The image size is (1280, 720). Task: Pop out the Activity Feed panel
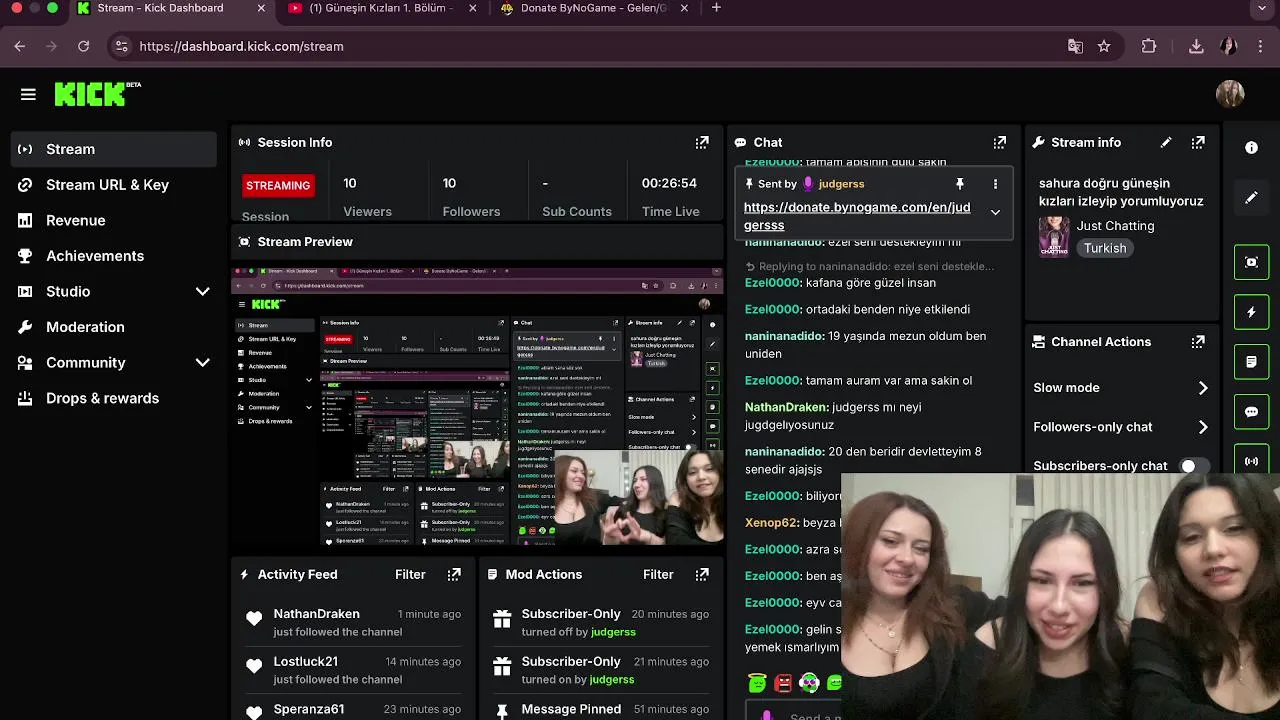pos(454,575)
